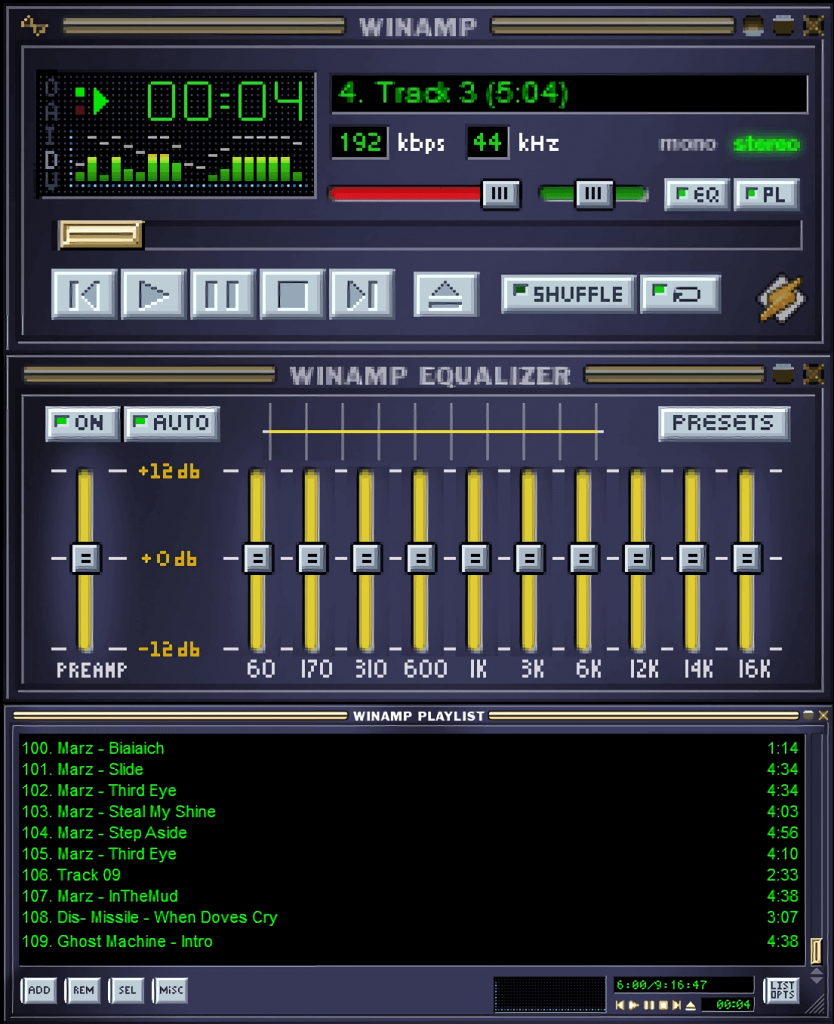Start playback with the main Play button
The image size is (834, 1024).
coord(153,295)
